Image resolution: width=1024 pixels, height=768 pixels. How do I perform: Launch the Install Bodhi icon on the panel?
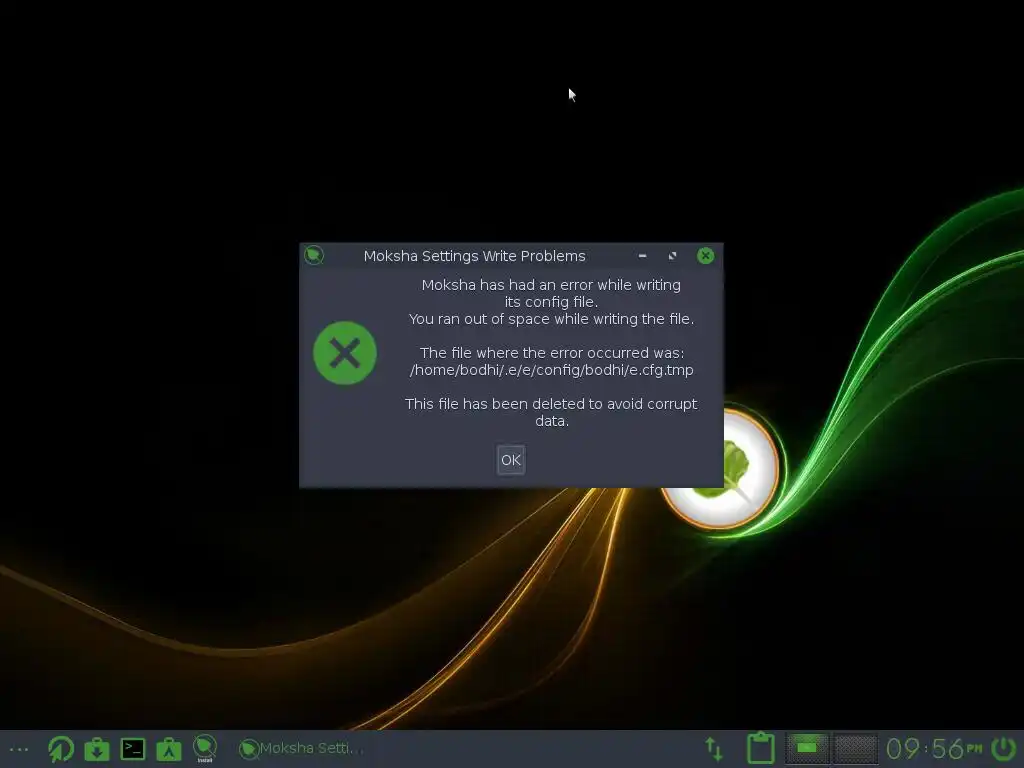pos(205,748)
